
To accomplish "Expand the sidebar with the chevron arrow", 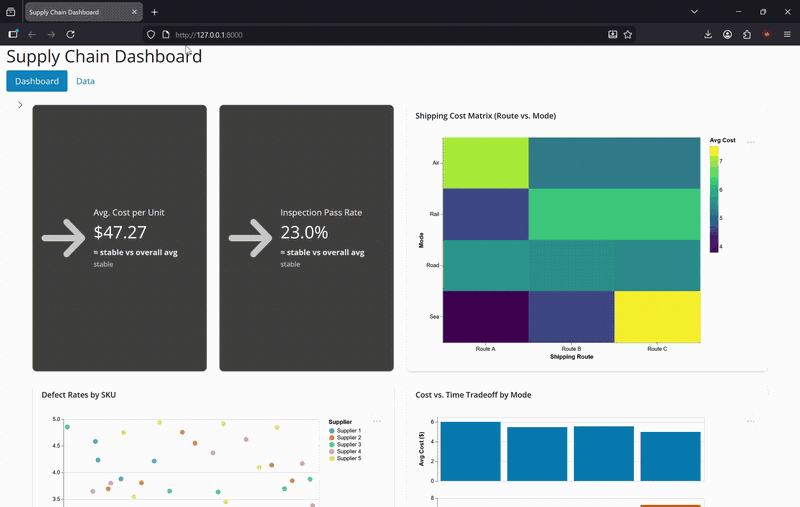I will click(20, 105).
